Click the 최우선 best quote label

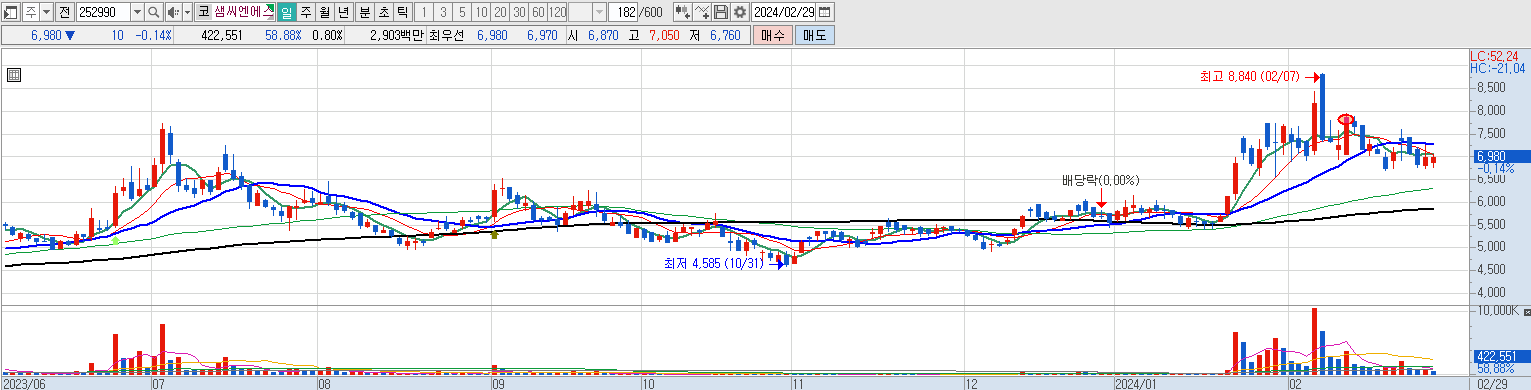click(446, 35)
